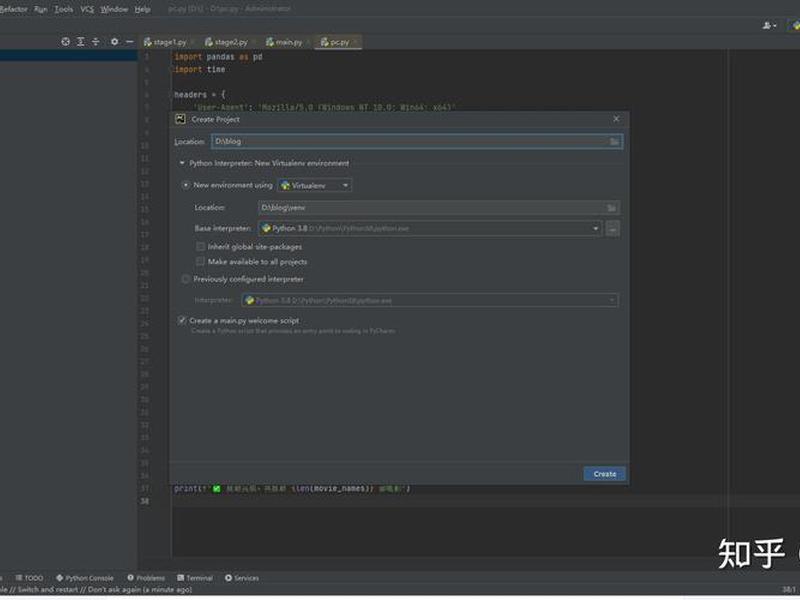800x600 pixels.
Task: Click the Collapse All icon in project panel
Action: pyautogui.click(x=95, y=42)
